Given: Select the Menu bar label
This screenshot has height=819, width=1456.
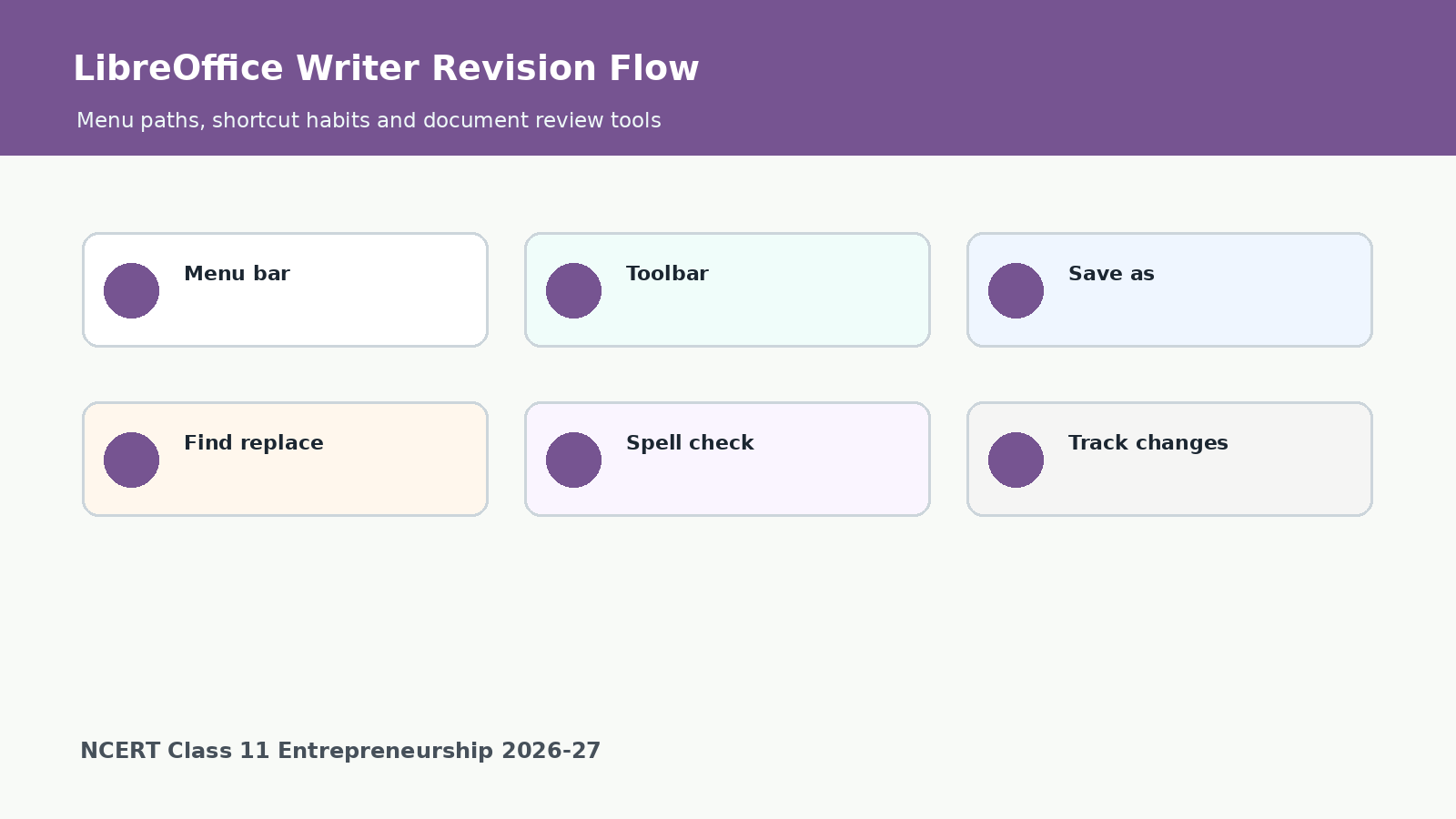Looking at the screenshot, I should 237,274.
